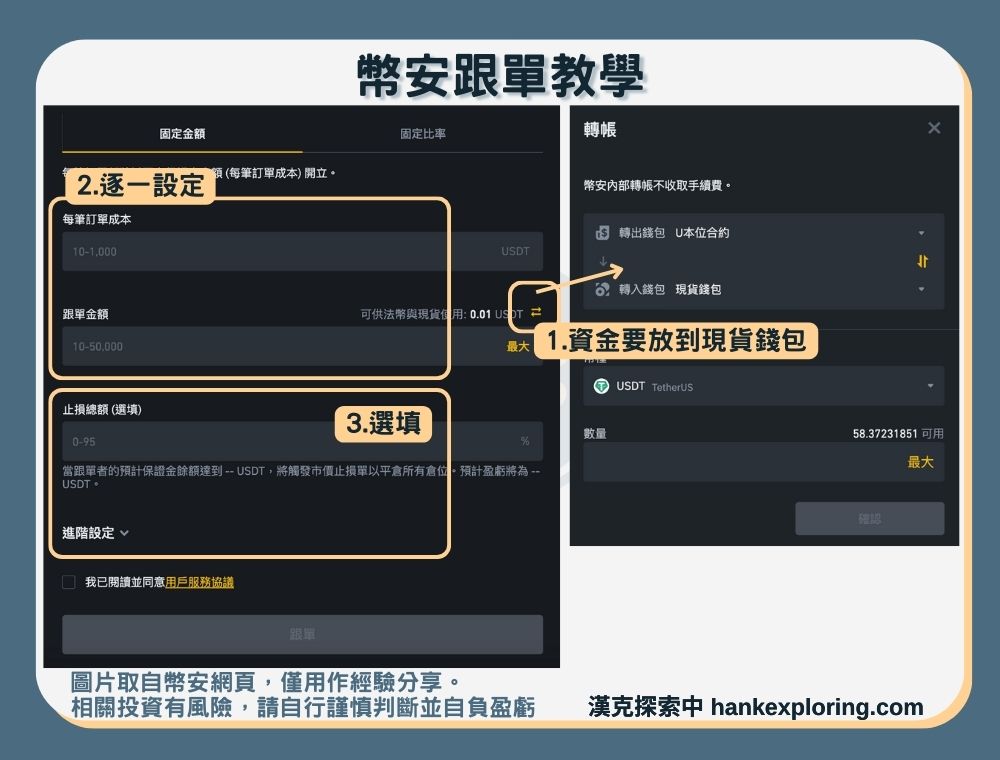Check the 我已閱讀並同意 agreement checkbox
Screen dimensions: 1000x760
[x=69, y=582]
